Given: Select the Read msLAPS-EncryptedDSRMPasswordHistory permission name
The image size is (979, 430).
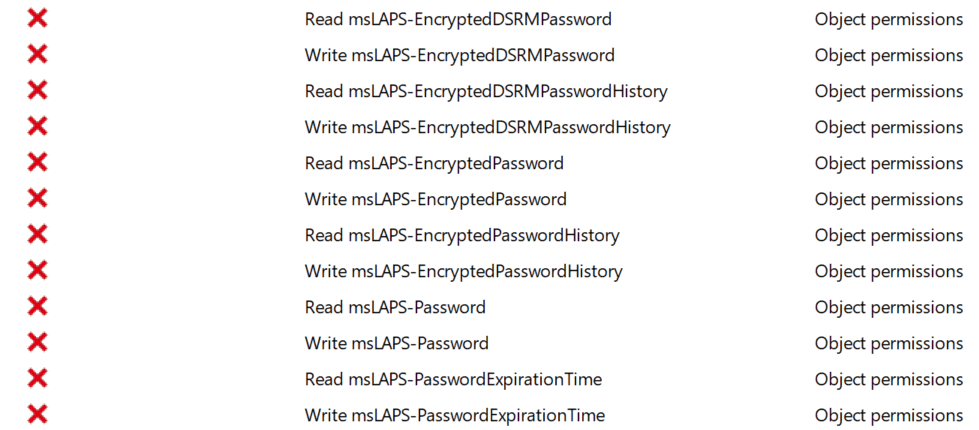Looking at the screenshot, I should 486,91.
